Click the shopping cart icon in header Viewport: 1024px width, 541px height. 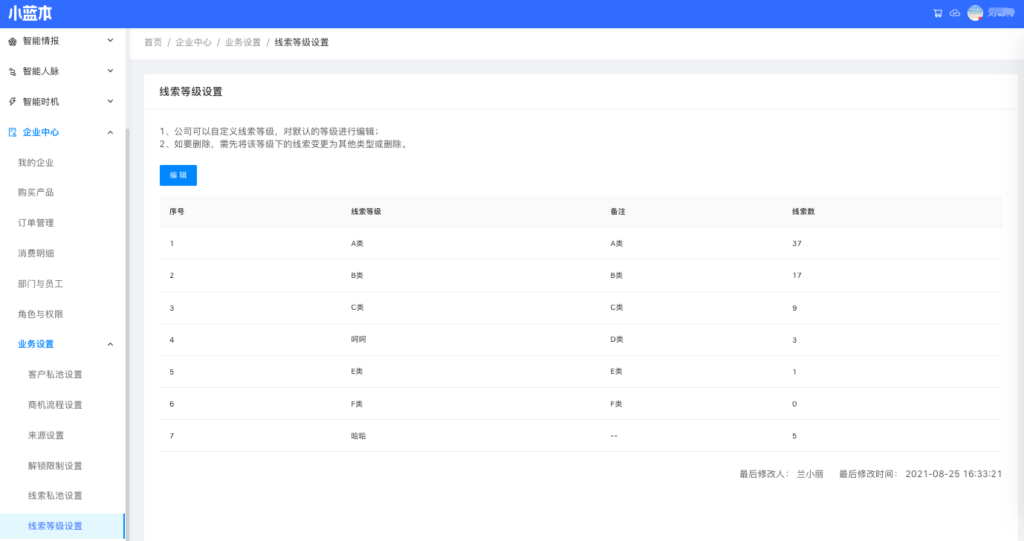(937, 13)
